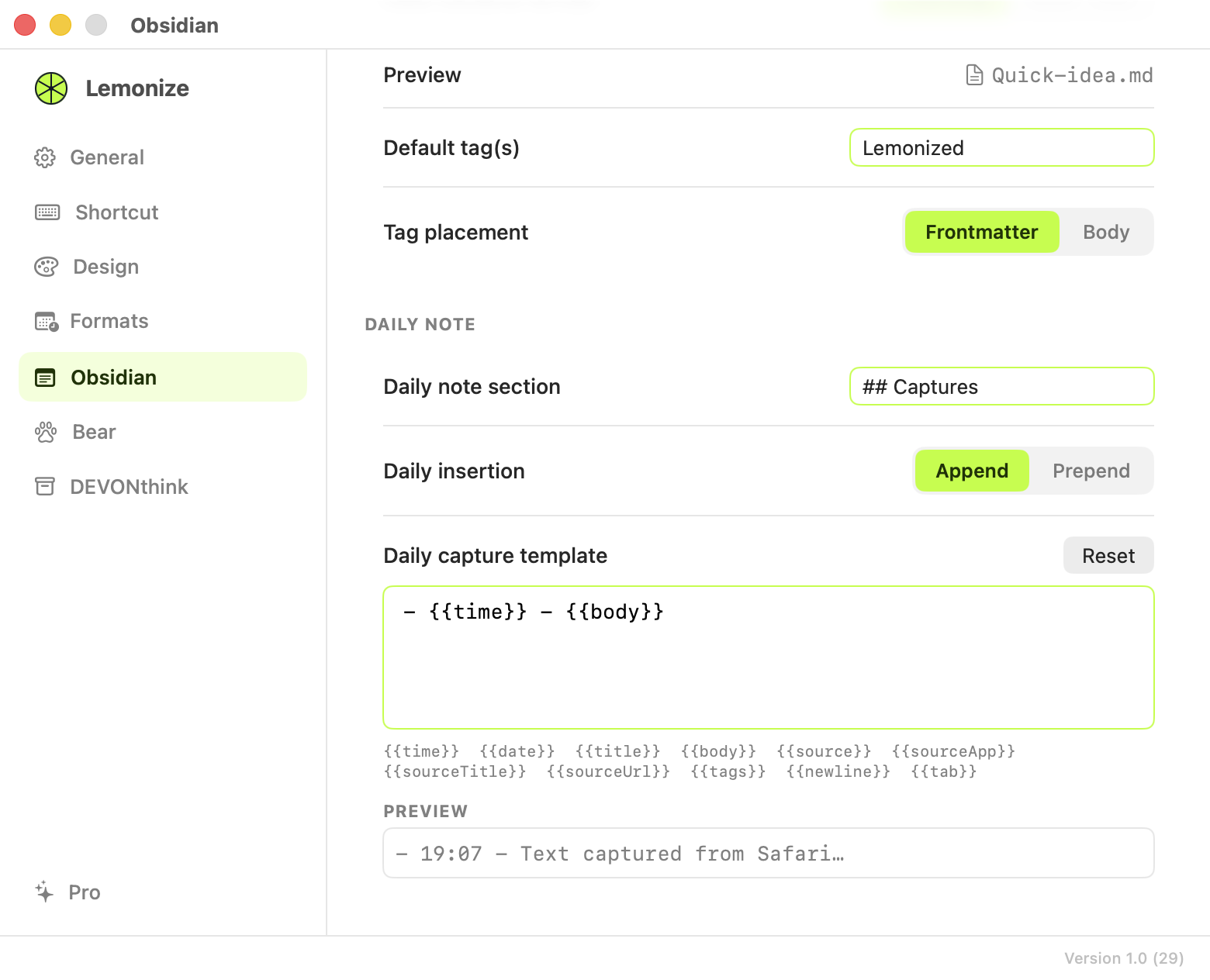Viewport: 1210px width, 980px height.
Task: Click the Default tag(s) input field
Action: pyautogui.click(x=1001, y=147)
